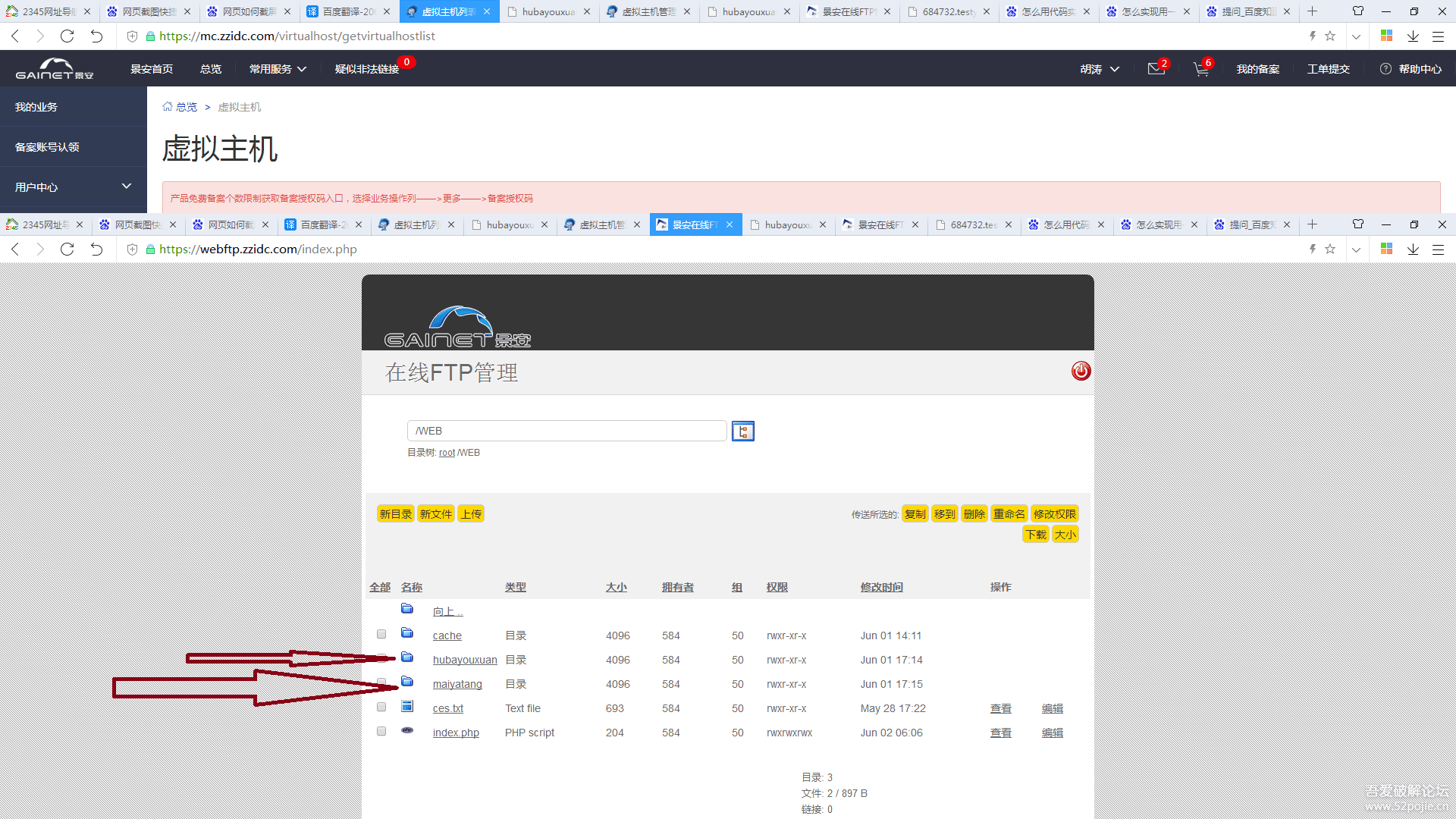Open 总览 in the top navigation
The height and width of the screenshot is (819, 1456).
211,69
